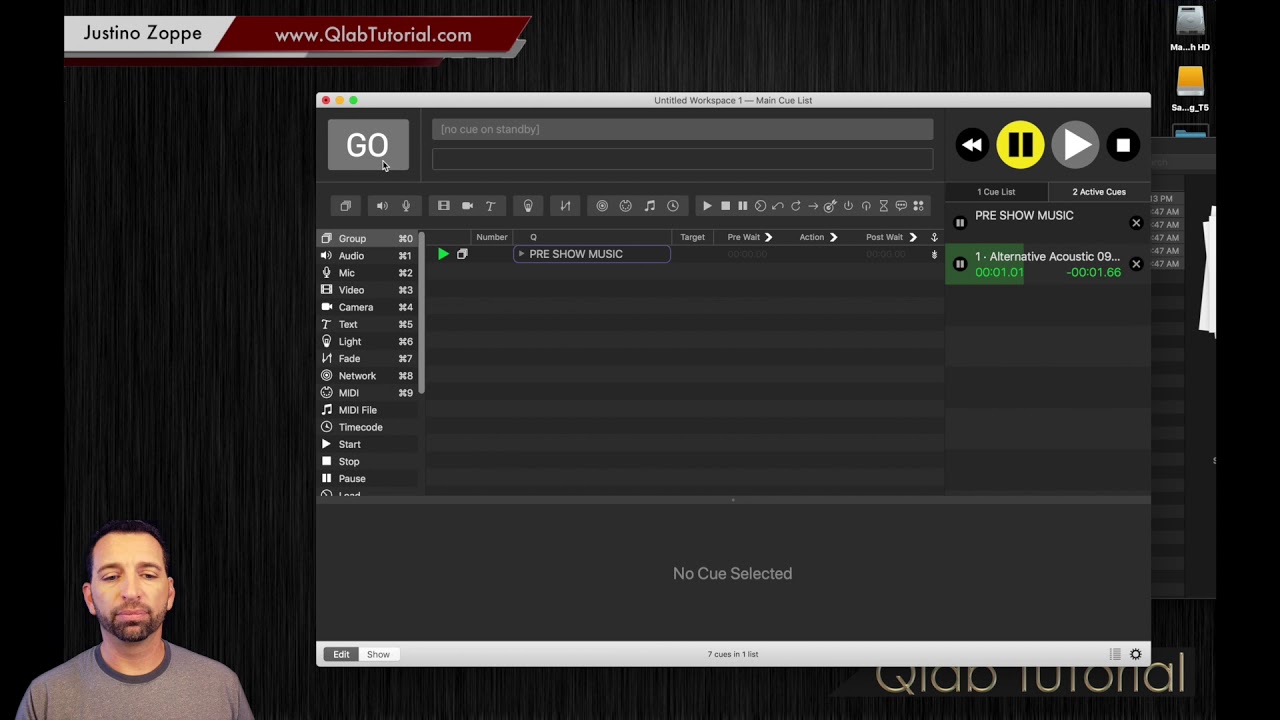
Task: Select Camera in the cue type sidebar
Action: click(367, 307)
